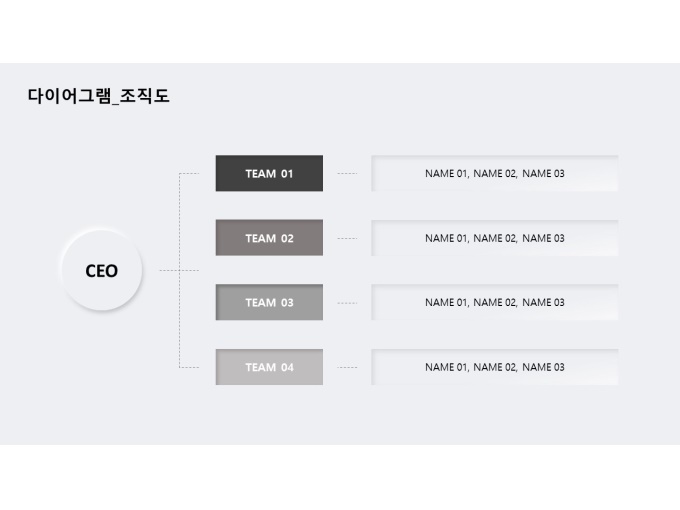The height and width of the screenshot is (510, 680).
Task: Select dashed line between TEAM 04 and names
Action: click(347, 367)
